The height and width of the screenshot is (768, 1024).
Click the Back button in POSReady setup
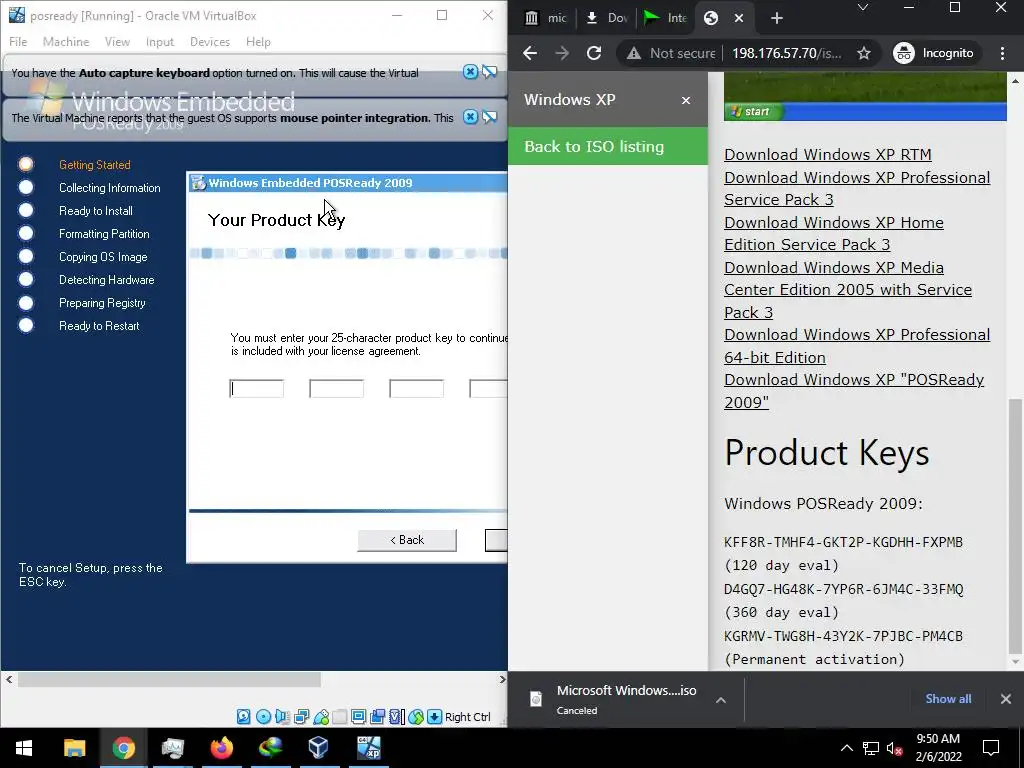(407, 540)
